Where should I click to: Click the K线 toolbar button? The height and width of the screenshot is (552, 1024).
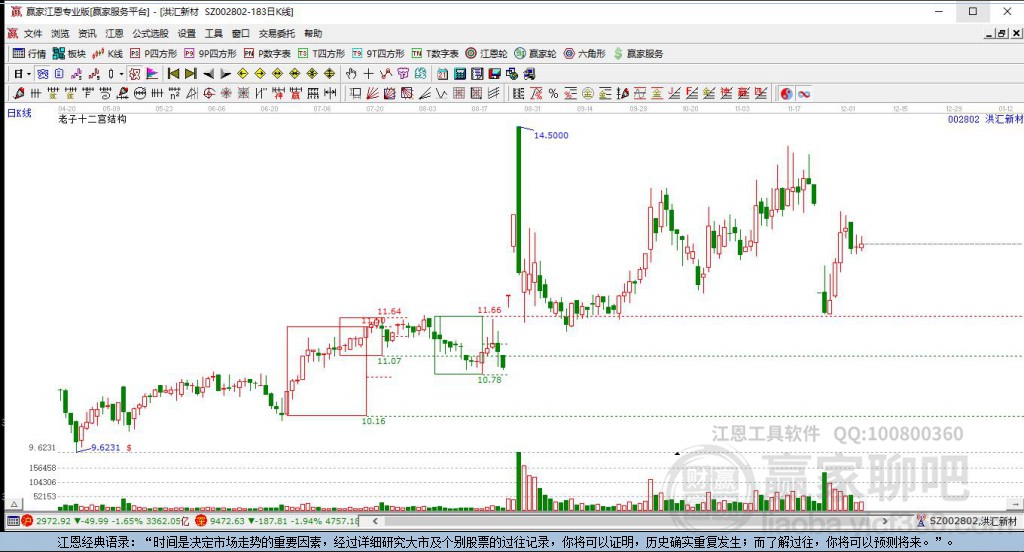click(108, 54)
